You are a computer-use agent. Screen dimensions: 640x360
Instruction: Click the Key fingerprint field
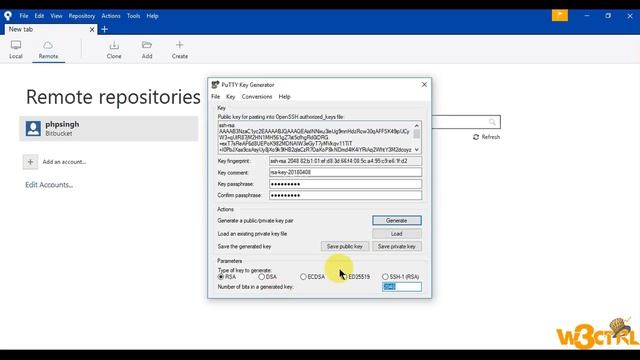[x=345, y=161]
